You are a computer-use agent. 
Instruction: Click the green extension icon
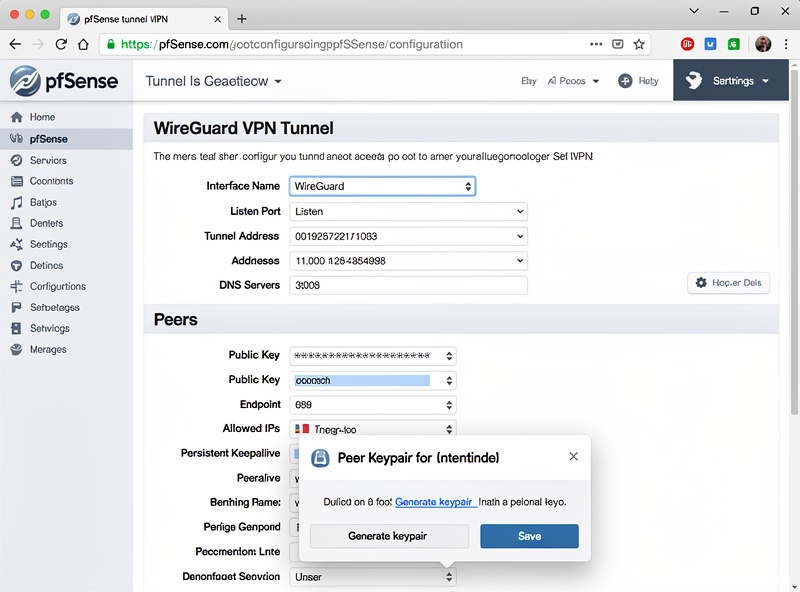(734, 44)
